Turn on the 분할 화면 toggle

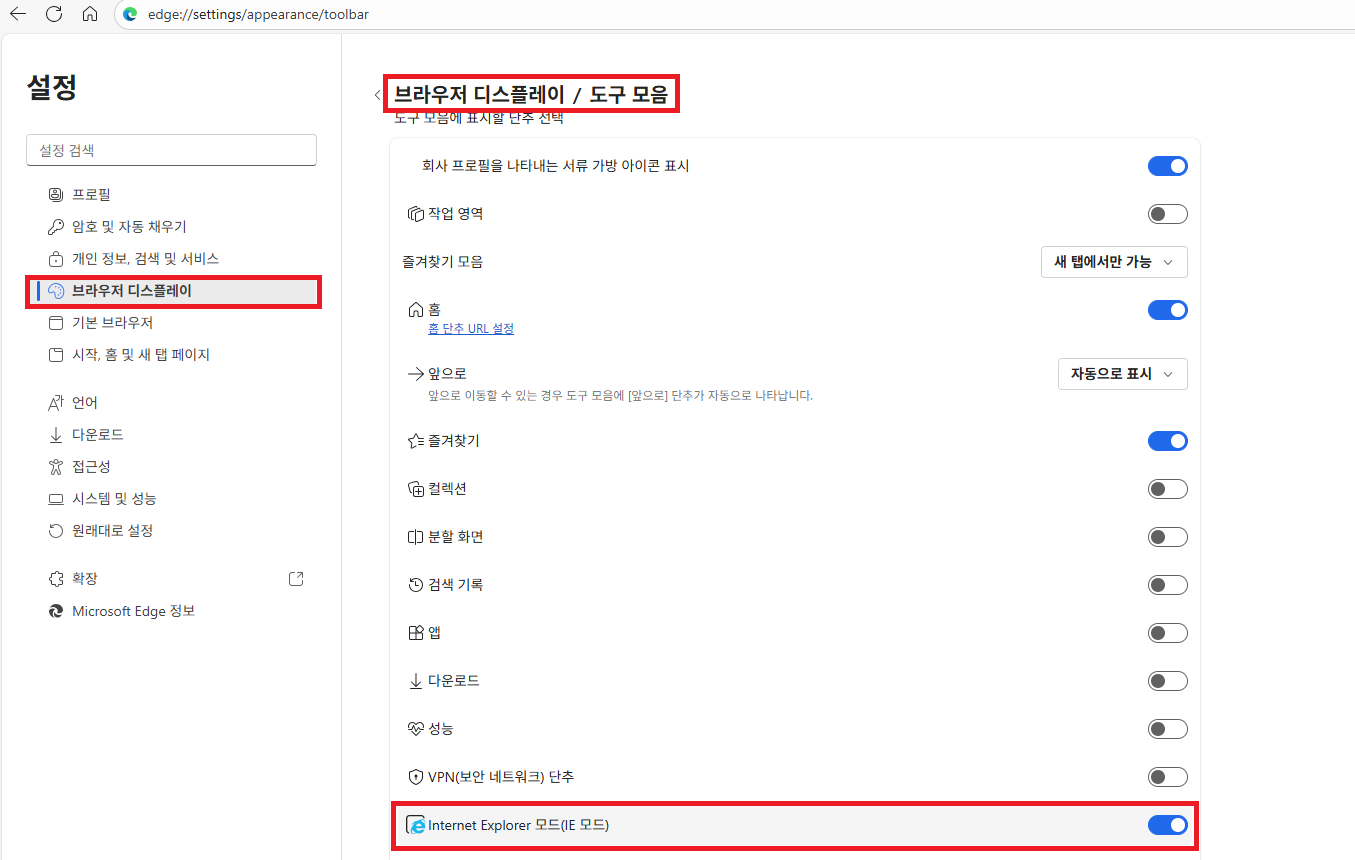[x=1167, y=537]
